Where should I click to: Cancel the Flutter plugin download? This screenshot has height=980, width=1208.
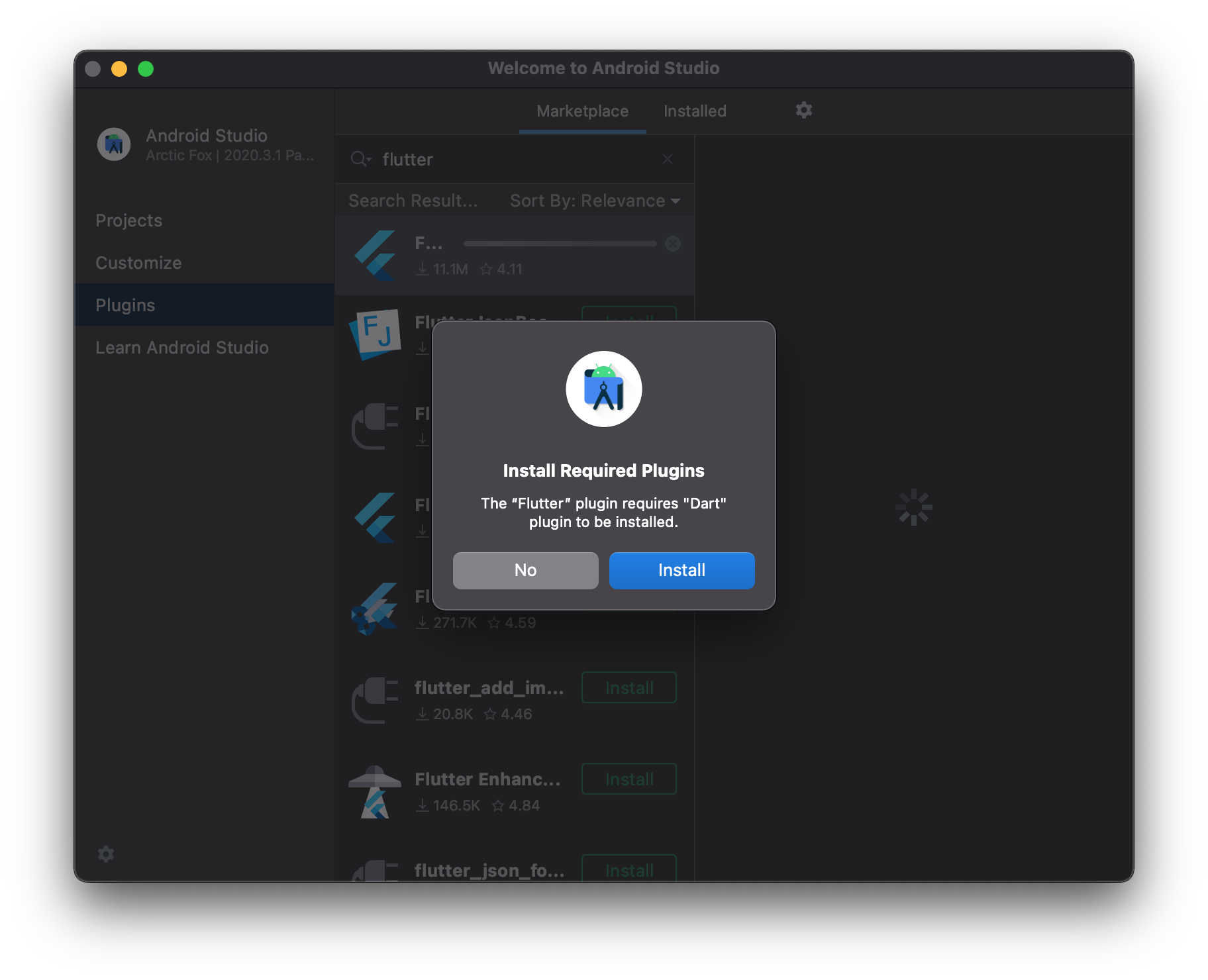tap(673, 244)
